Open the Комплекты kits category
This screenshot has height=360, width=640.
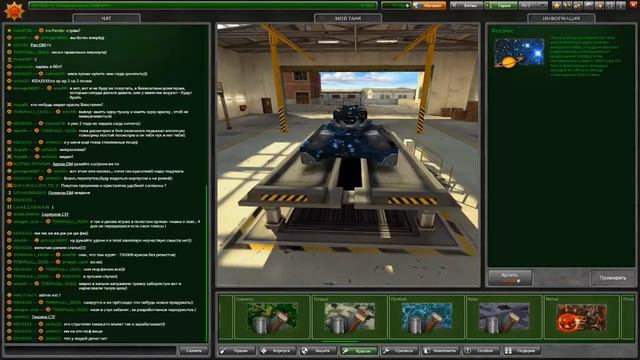point(441,351)
